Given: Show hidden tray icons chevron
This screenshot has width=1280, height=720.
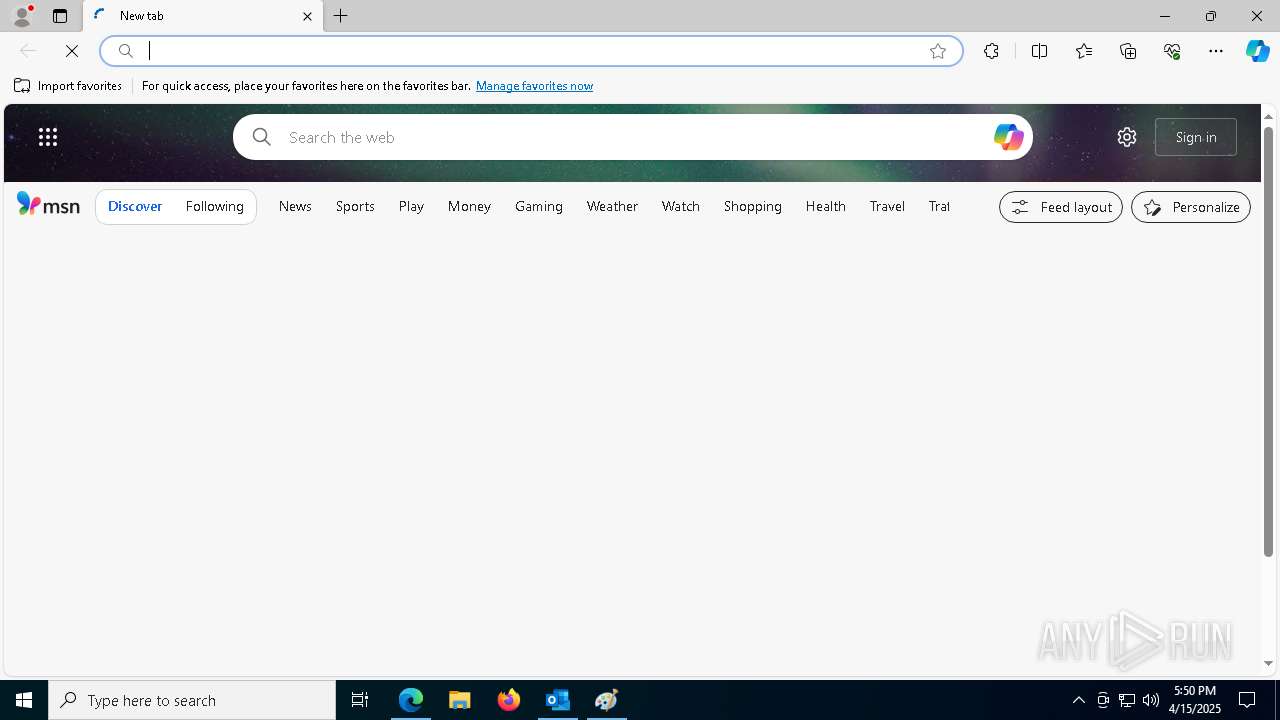Looking at the screenshot, I should pyautogui.click(x=1079, y=700).
